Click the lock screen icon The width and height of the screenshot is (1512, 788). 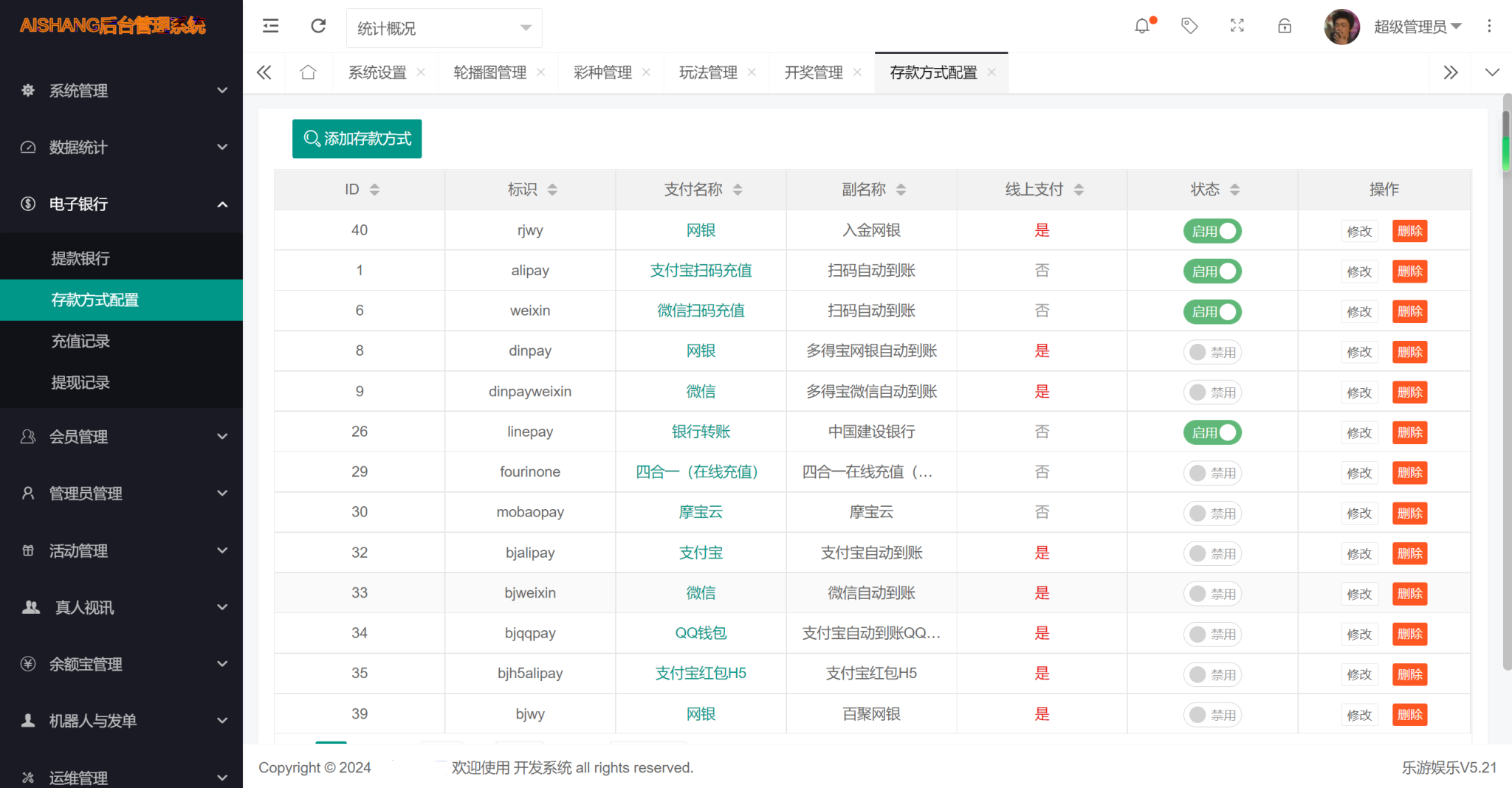point(1285,27)
